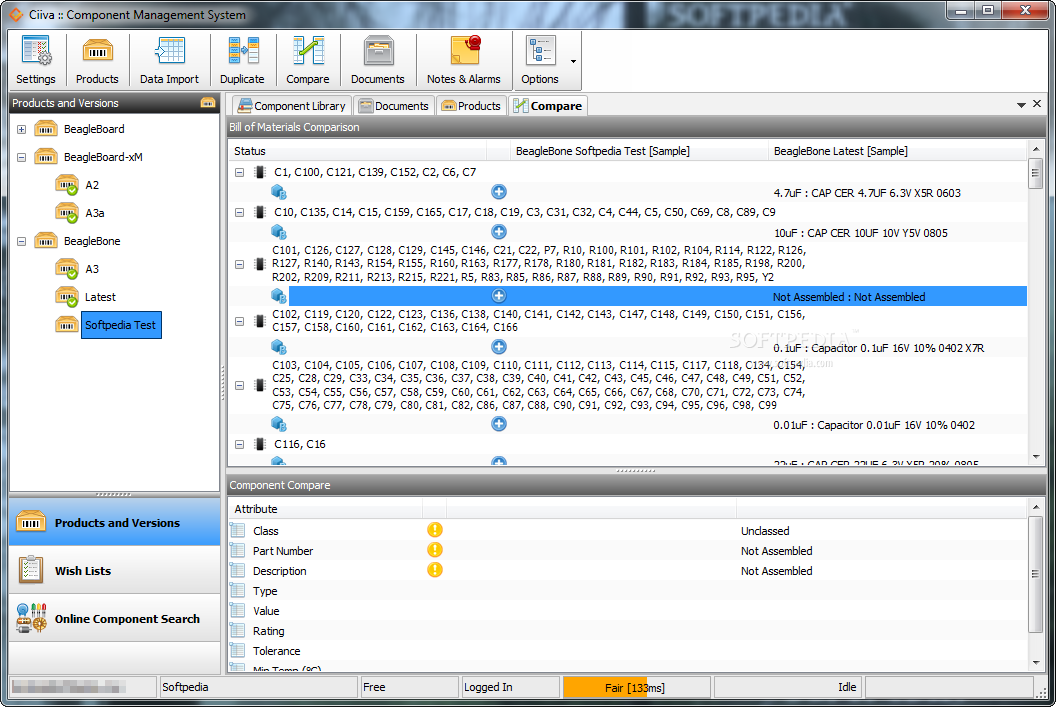Click plus icon in 10uF row
1056x707 pixels.
499,232
